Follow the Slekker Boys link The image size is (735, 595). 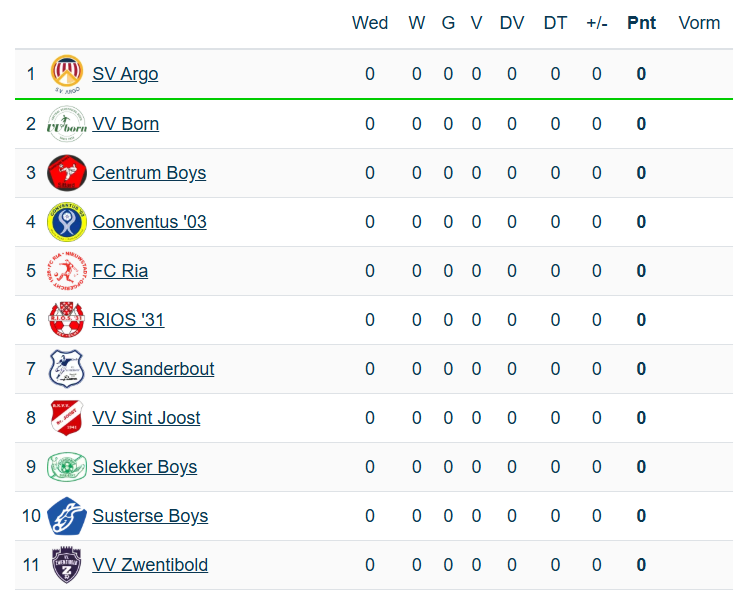[x=145, y=467]
